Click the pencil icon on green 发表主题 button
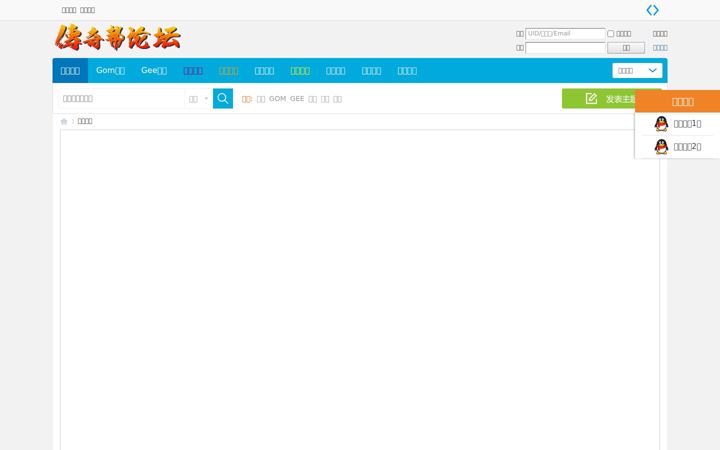 pyautogui.click(x=591, y=98)
